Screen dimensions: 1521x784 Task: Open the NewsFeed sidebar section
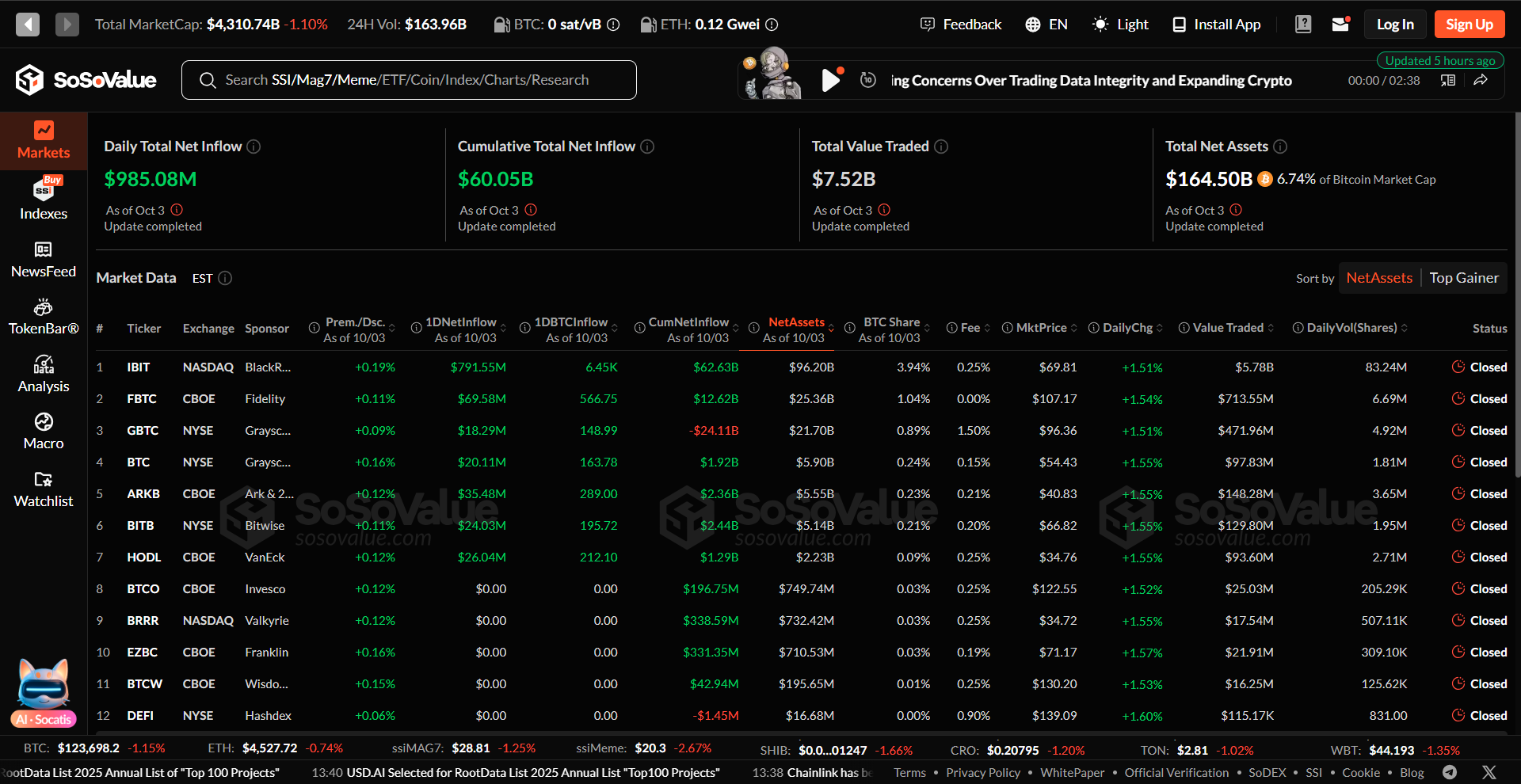(x=44, y=260)
